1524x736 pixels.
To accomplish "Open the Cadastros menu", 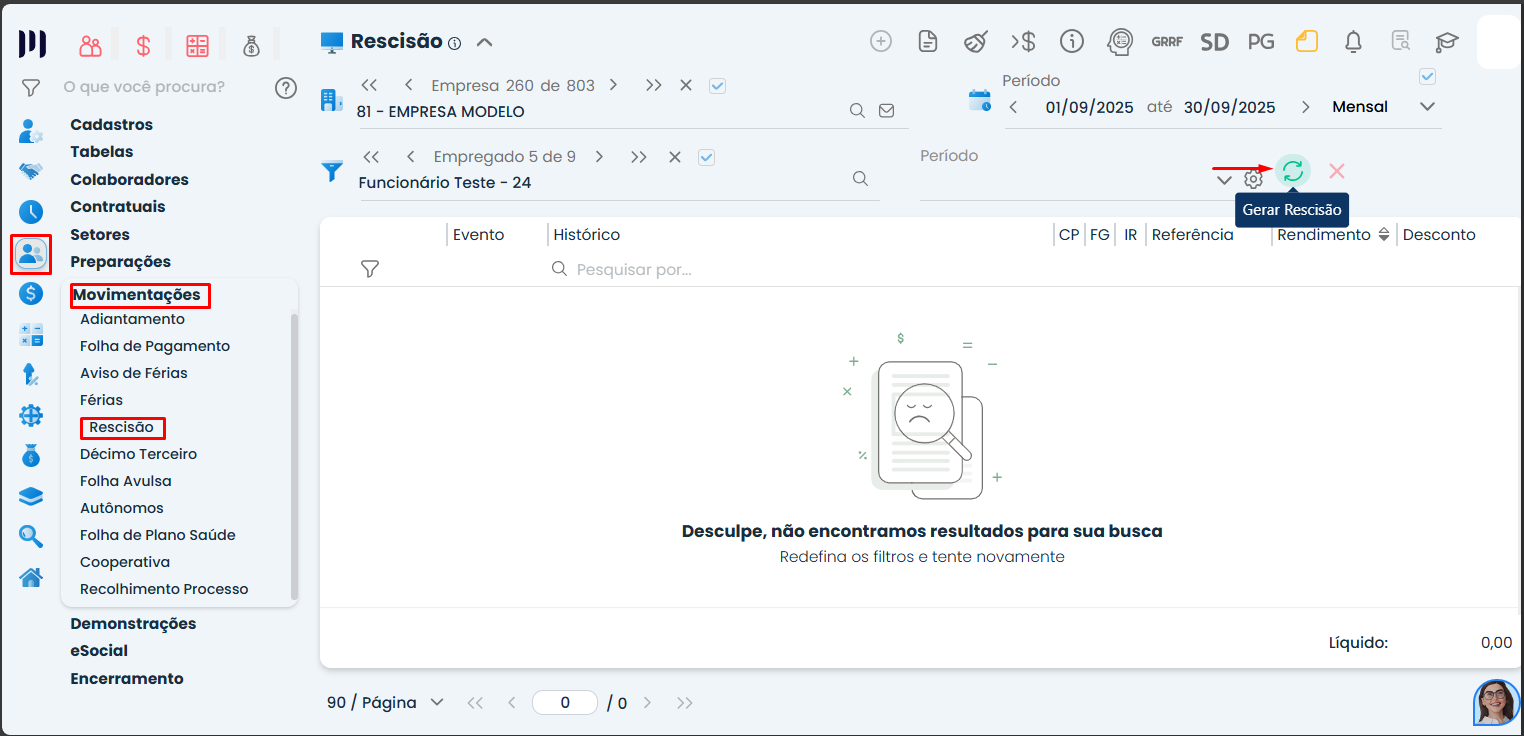I will coord(111,125).
